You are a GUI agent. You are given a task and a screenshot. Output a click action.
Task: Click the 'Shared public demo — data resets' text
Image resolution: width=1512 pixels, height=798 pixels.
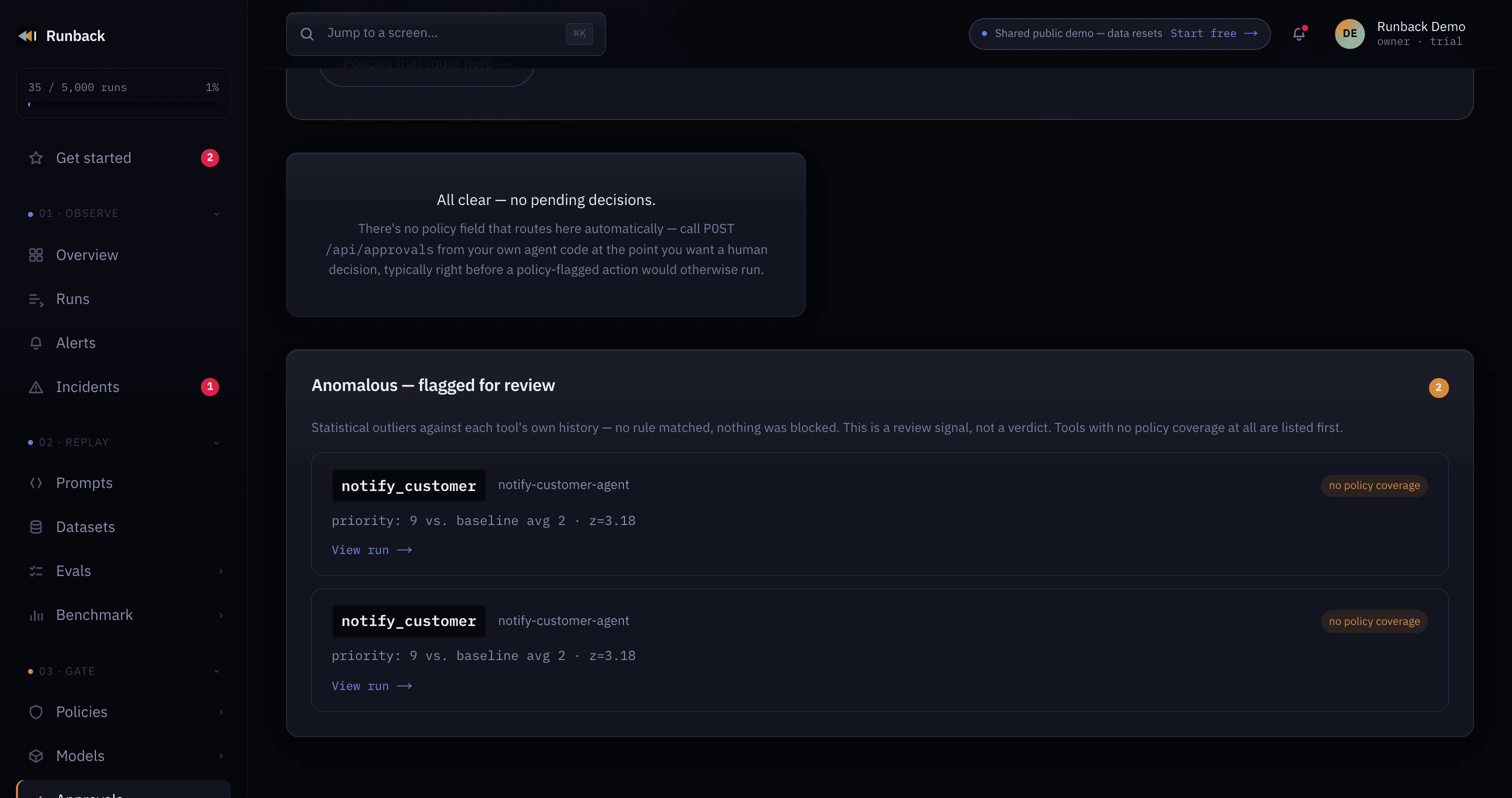pyautogui.click(x=1078, y=33)
